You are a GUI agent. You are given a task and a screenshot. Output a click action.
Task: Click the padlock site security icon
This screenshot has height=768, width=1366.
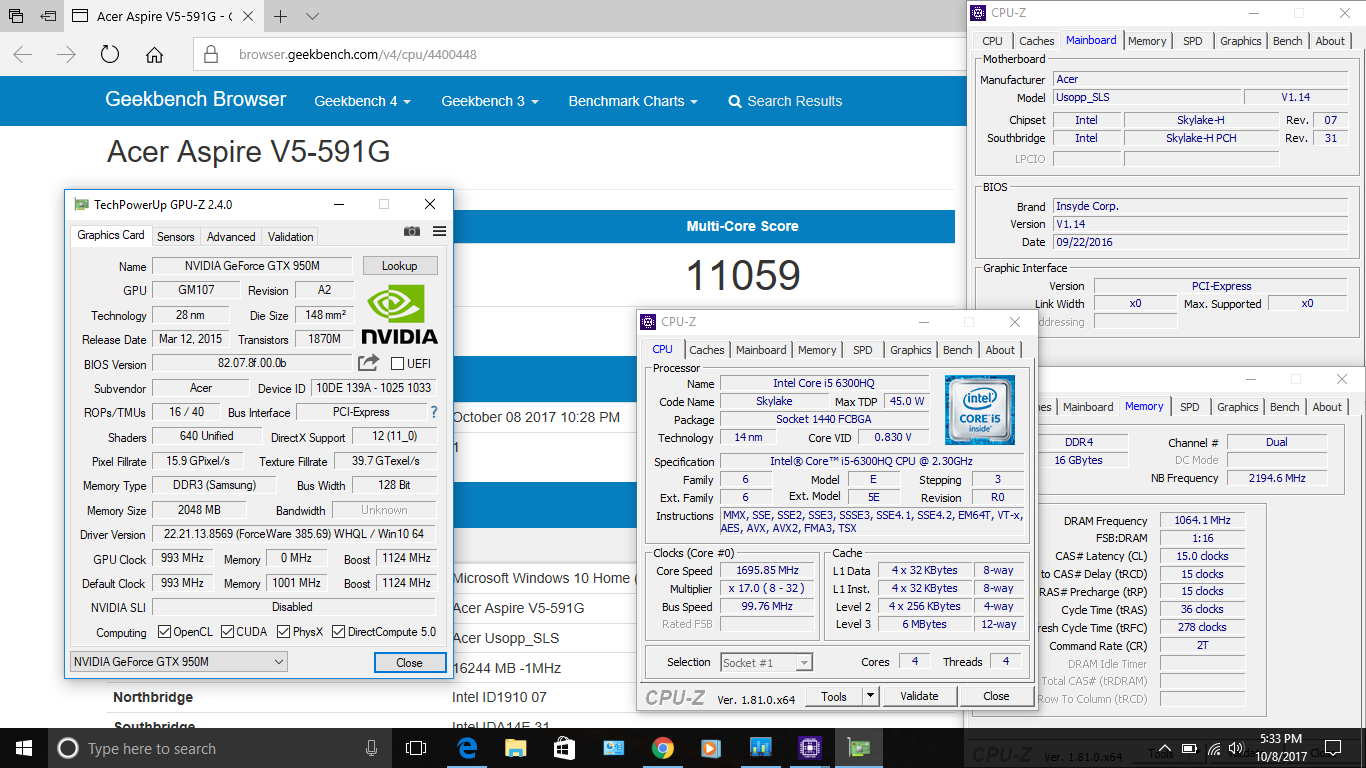click(x=212, y=55)
